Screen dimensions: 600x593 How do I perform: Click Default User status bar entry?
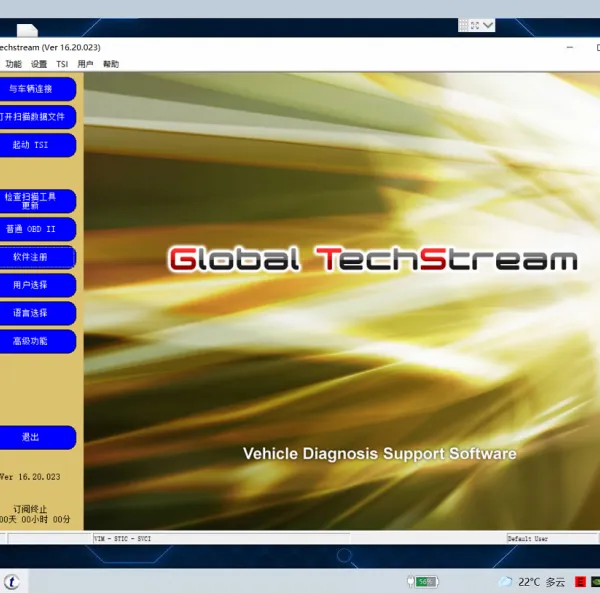point(527,539)
